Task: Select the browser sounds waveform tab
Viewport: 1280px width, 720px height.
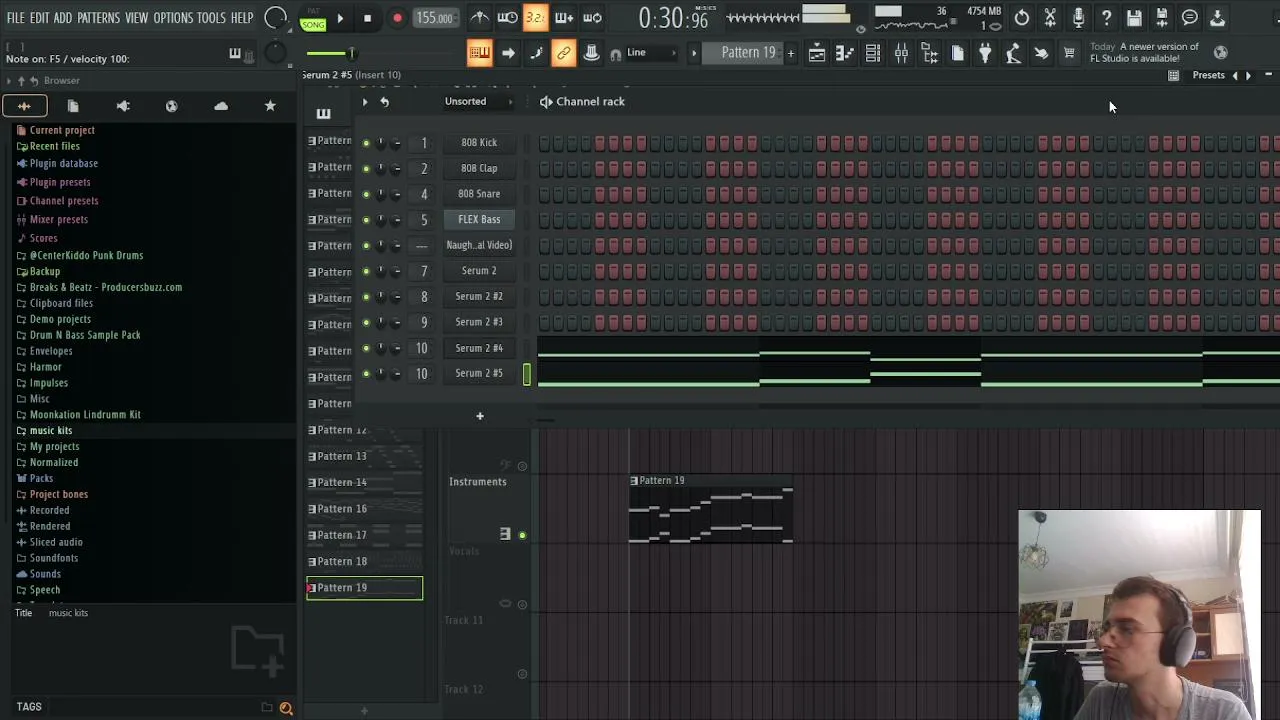Action: coord(24,106)
